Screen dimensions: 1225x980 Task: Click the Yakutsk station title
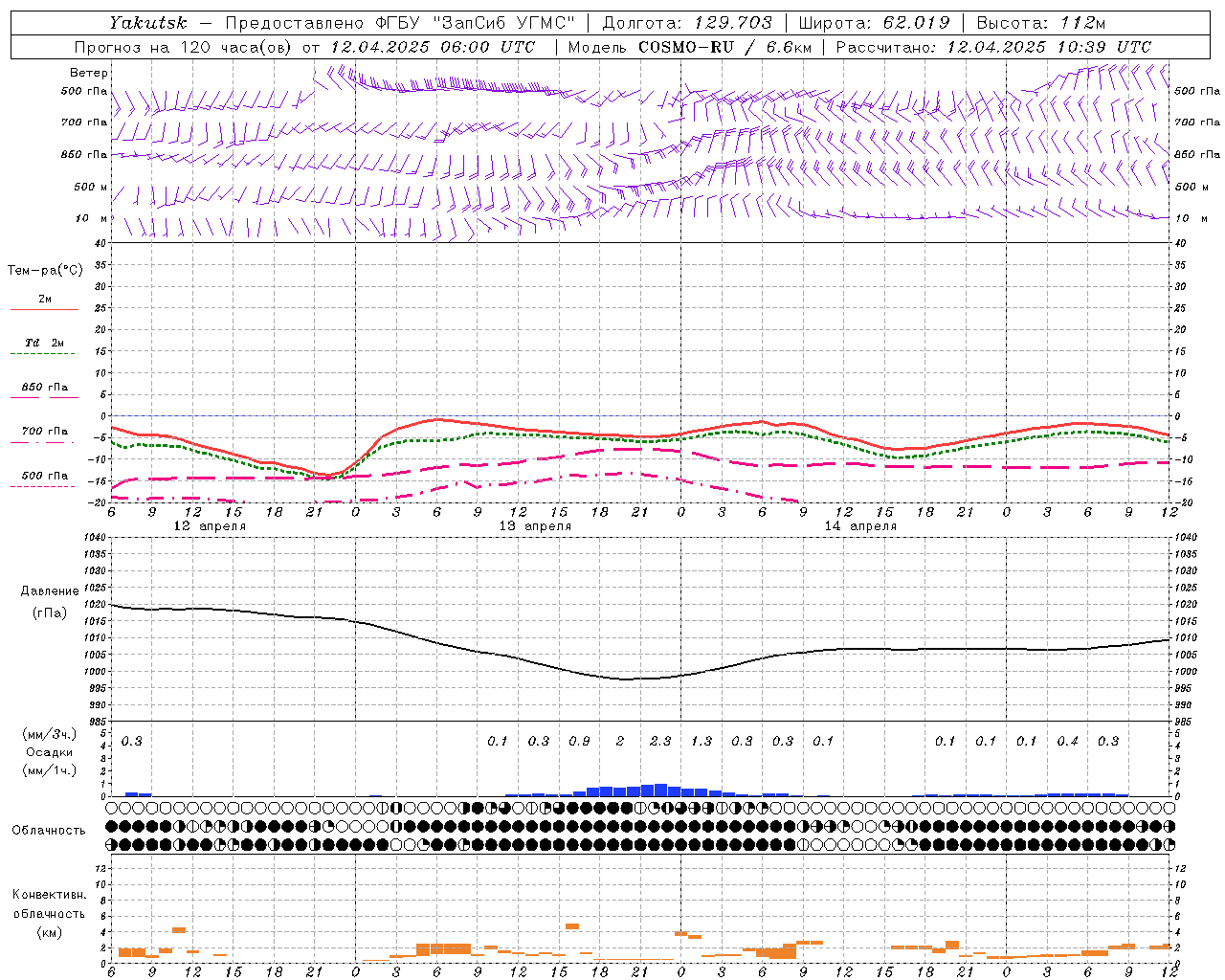(147, 23)
